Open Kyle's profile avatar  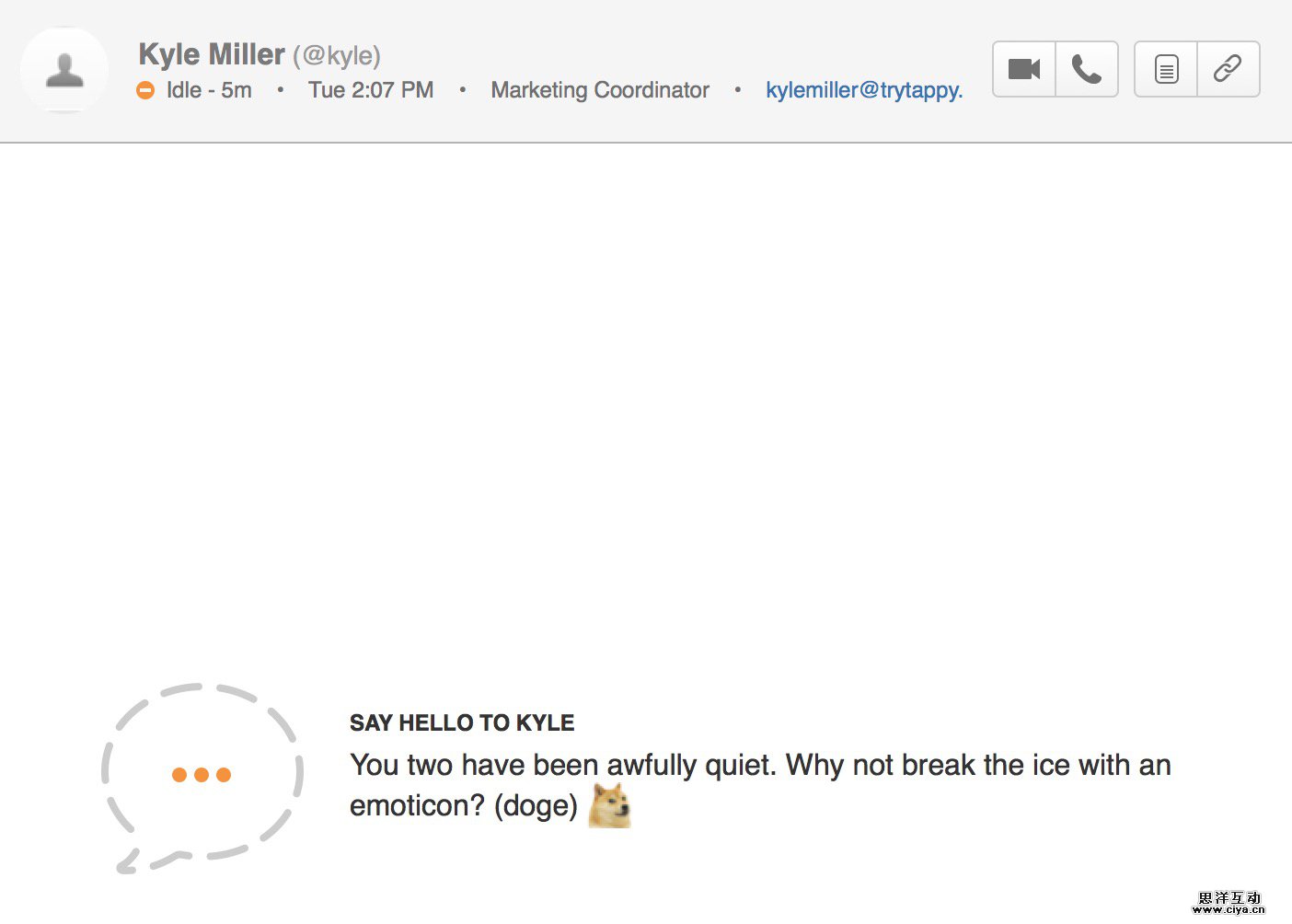(x=63, y=69)
